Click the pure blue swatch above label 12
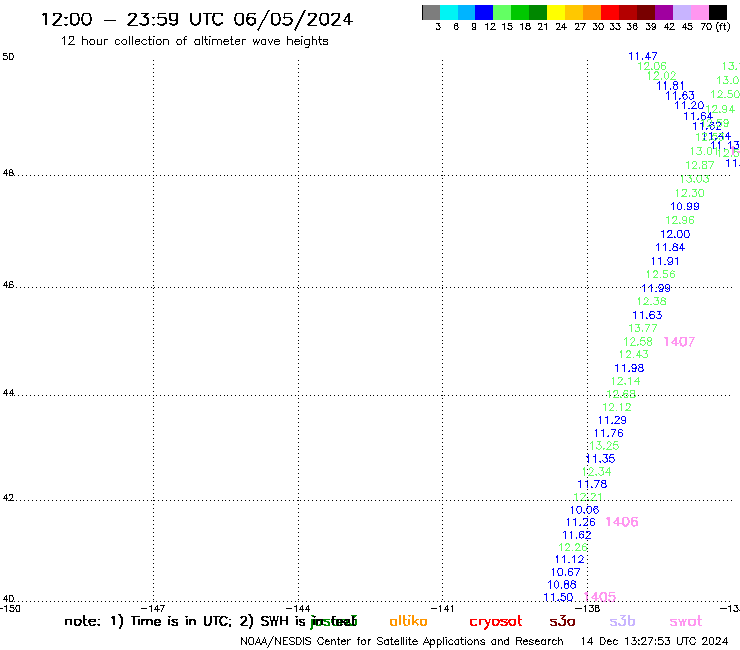The height and width of the screenshot is (650, 740). pos(484,12)
